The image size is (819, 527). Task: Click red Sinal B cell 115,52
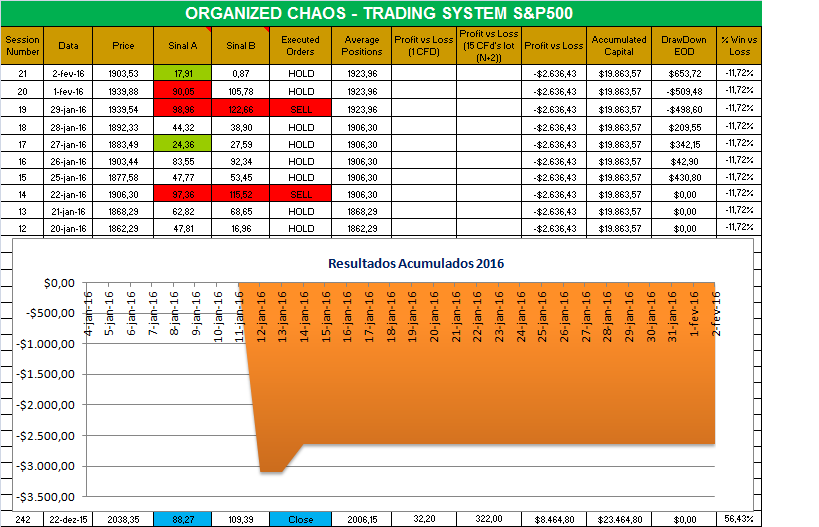tap(241, 194)
